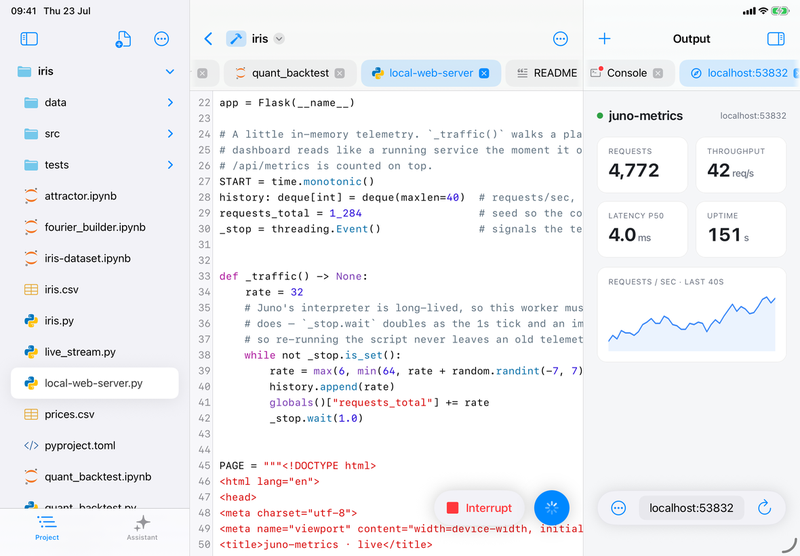Click the Throughput 42 req/s card
Screen dimensions: 800x556
[x=741, y=165]
